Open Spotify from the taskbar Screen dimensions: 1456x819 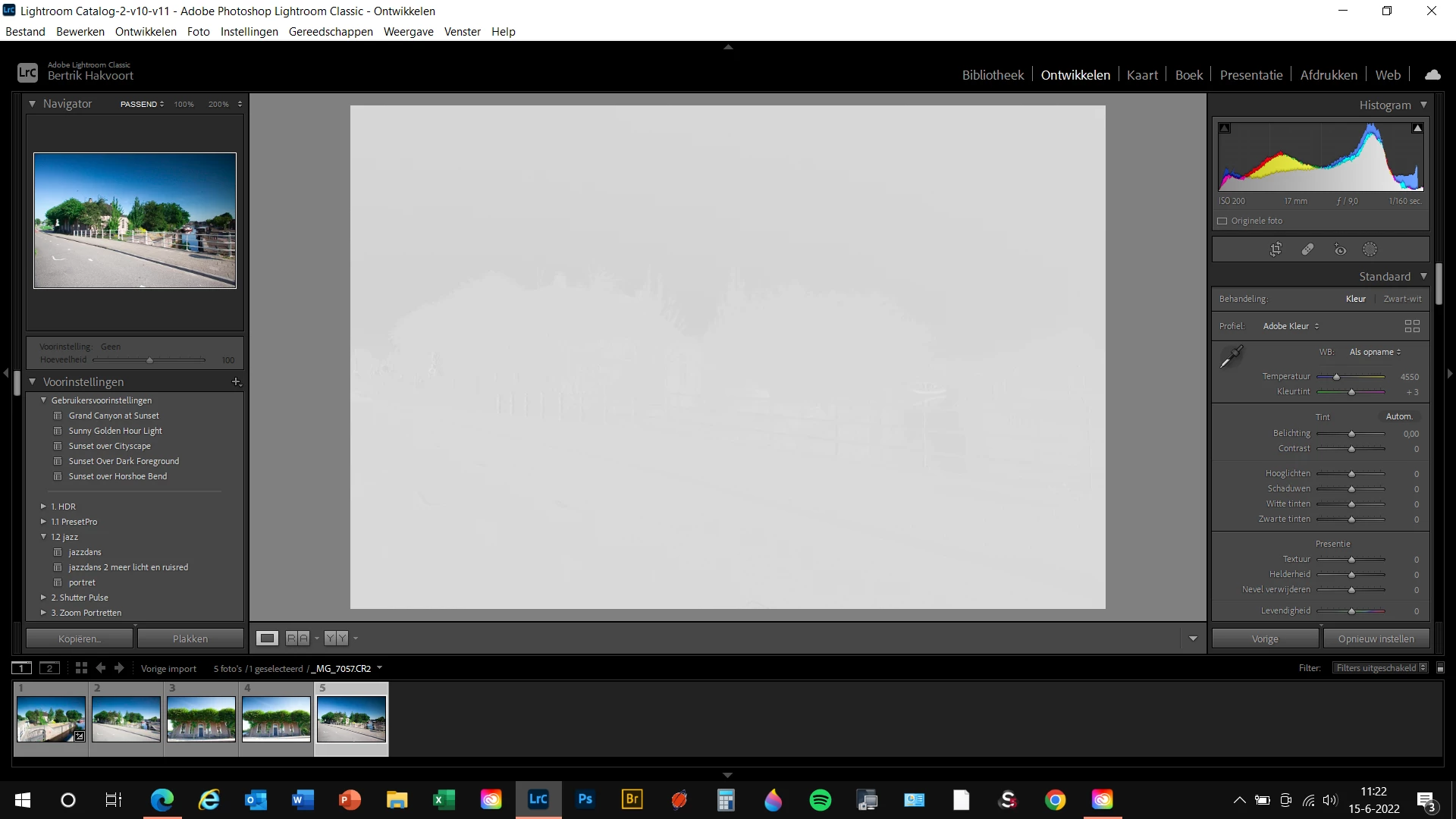[x=820, y=800]
